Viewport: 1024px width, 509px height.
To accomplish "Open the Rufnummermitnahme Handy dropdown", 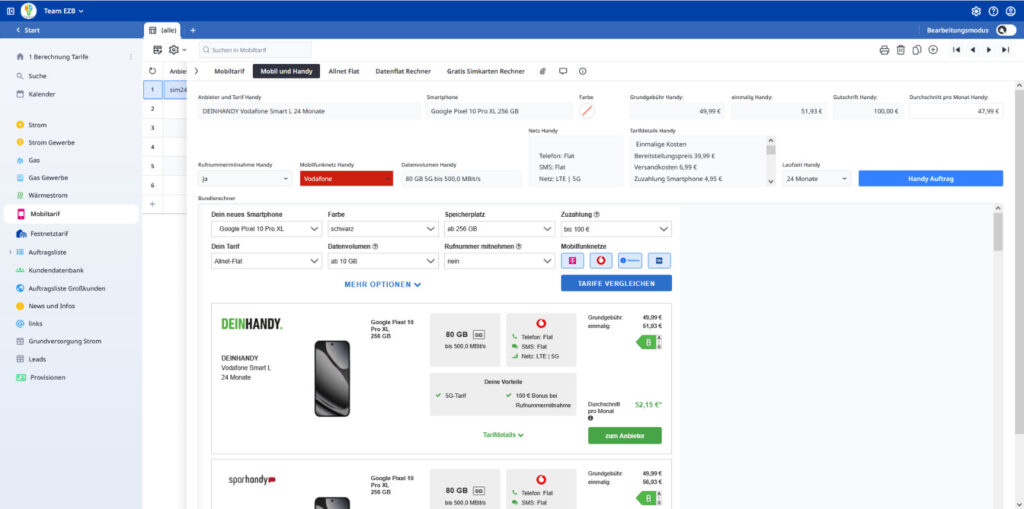I will [245, 178].
